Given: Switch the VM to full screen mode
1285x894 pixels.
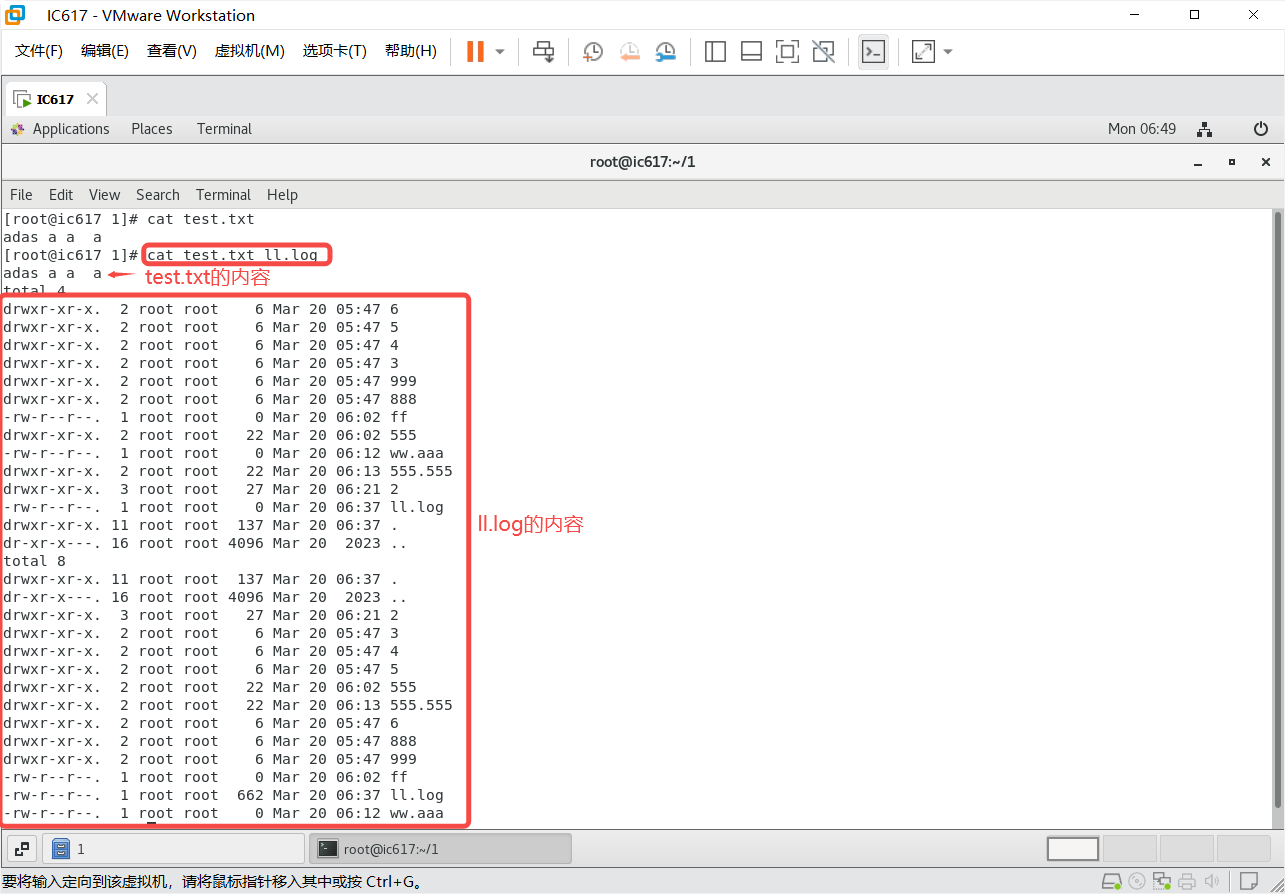Looking at the screenshot, I should [787, 51].
